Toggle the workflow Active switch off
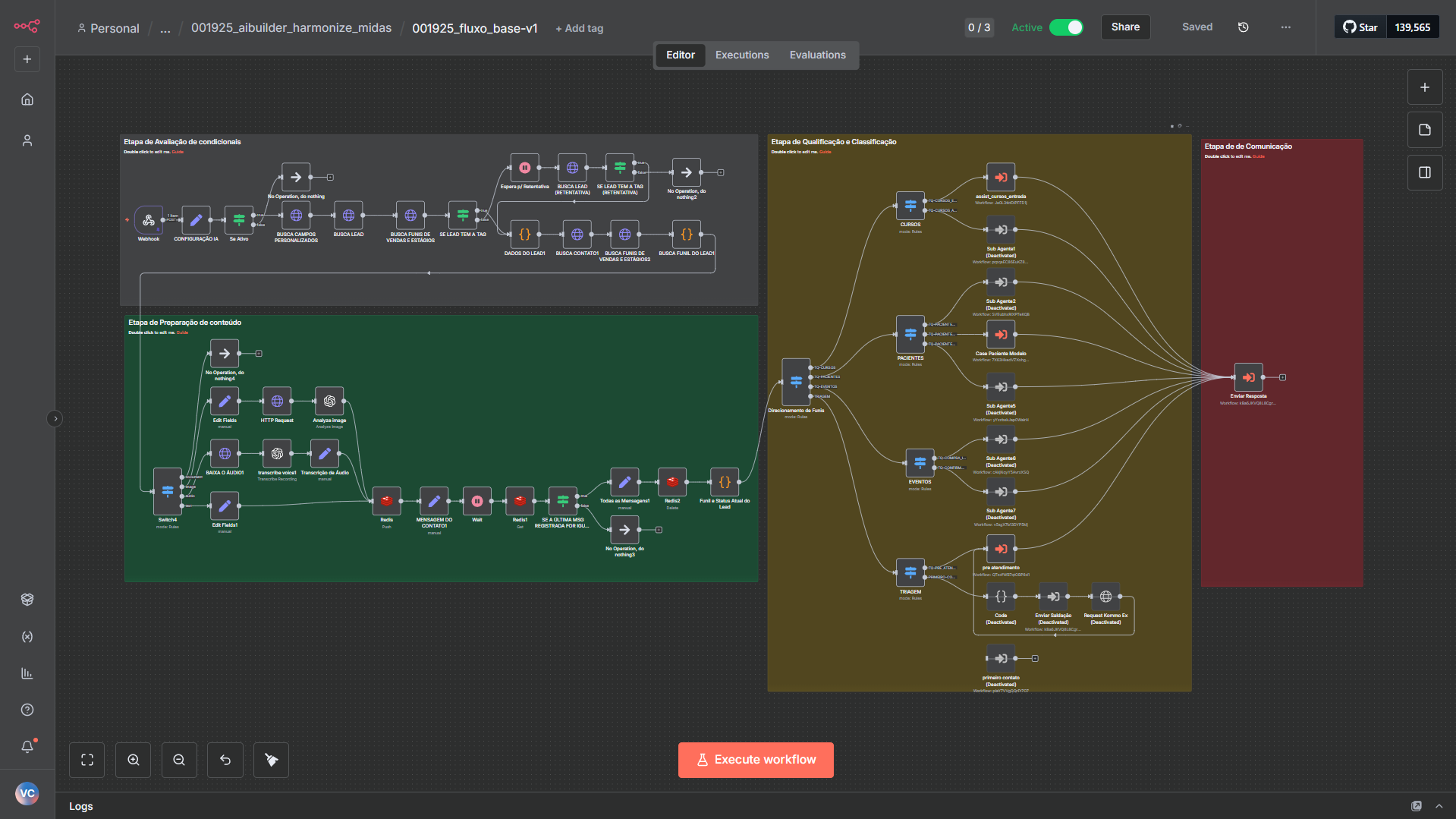This screenshot has height=819, width=1456. [x=1066, y=27]
